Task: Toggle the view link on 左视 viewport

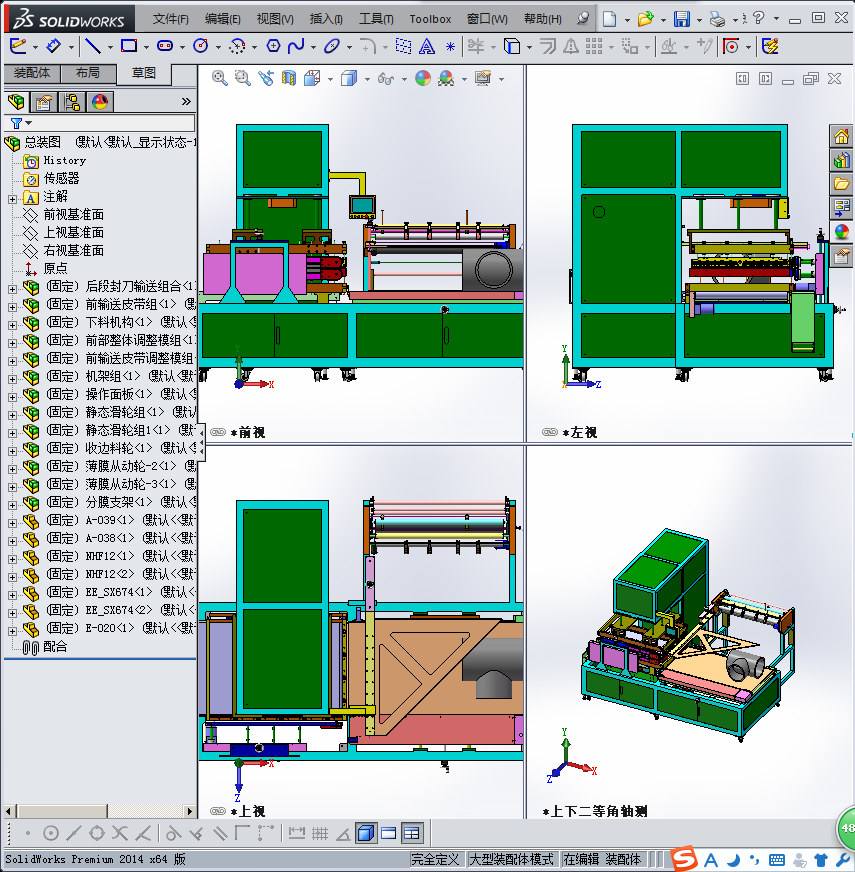Action: [x=550, y=432]
